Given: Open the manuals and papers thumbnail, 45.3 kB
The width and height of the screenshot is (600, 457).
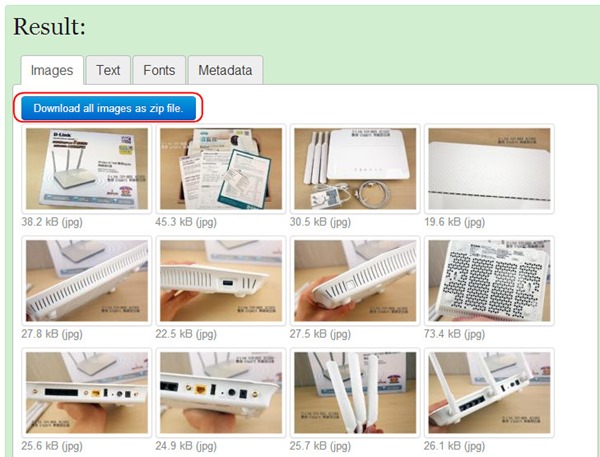Looking at the screenshot, I should pos(221,169).
